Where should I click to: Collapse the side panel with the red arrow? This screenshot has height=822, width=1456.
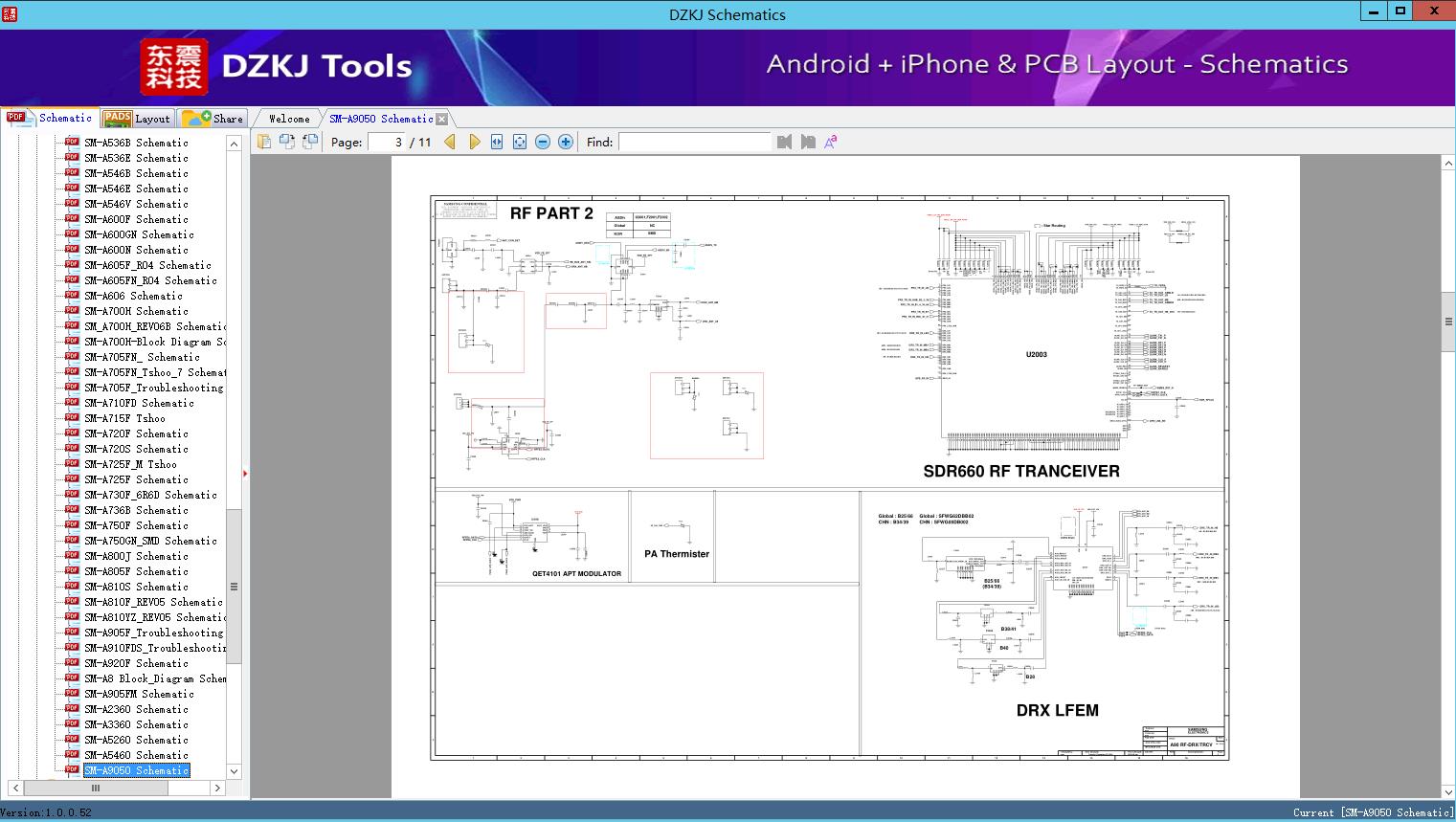[x=245, y=473]
